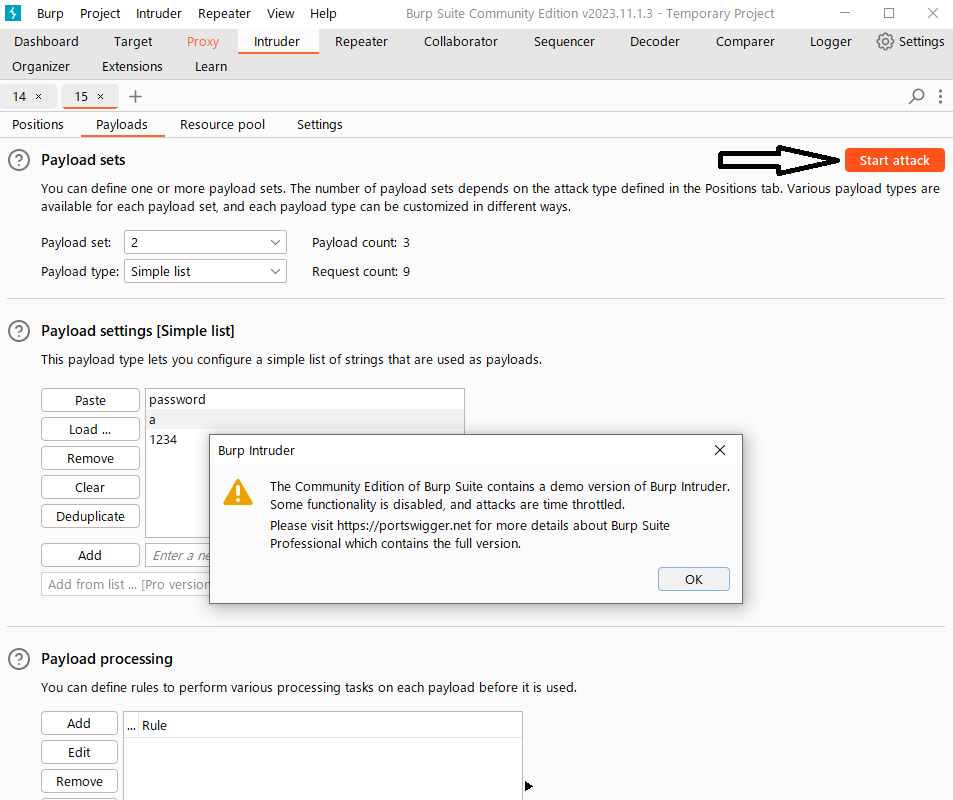The width and height of the screenshot is (953, 800).
Task: Click the Burp Suite logo icon
Action: pyautogui.click(x=13, y=13)
